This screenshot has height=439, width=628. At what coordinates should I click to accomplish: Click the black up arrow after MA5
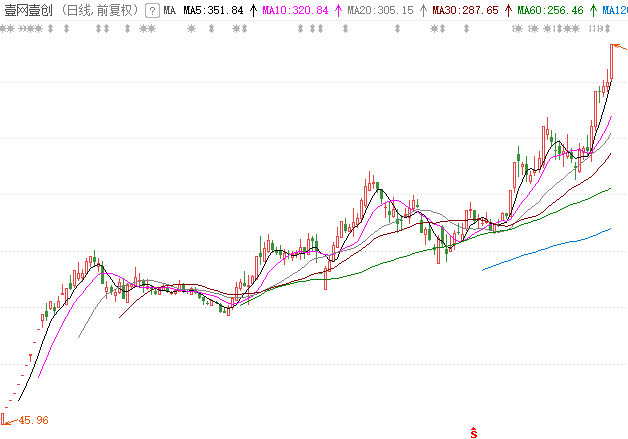tap(252, 10)
